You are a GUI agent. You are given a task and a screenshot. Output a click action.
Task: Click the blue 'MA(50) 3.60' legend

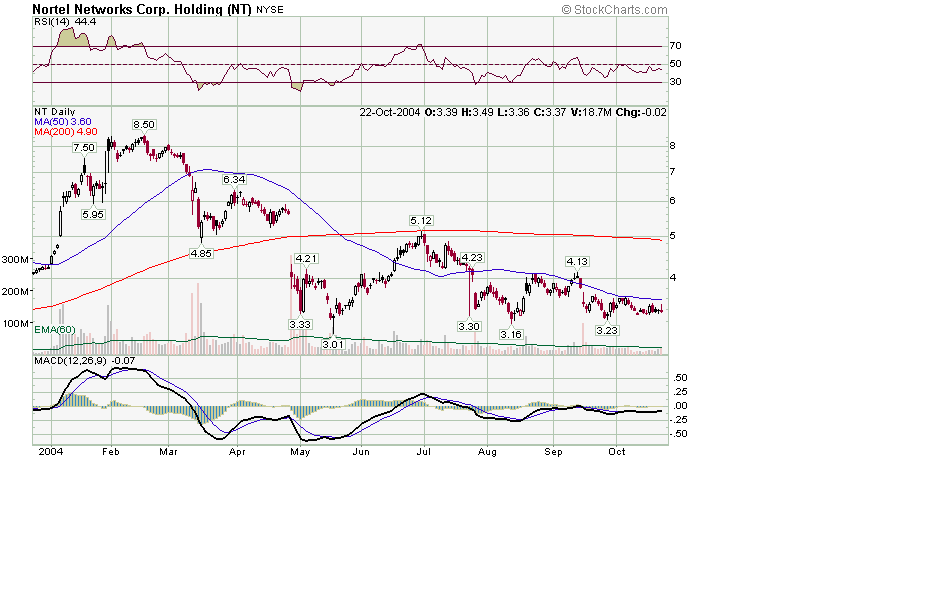click(63, 122)
